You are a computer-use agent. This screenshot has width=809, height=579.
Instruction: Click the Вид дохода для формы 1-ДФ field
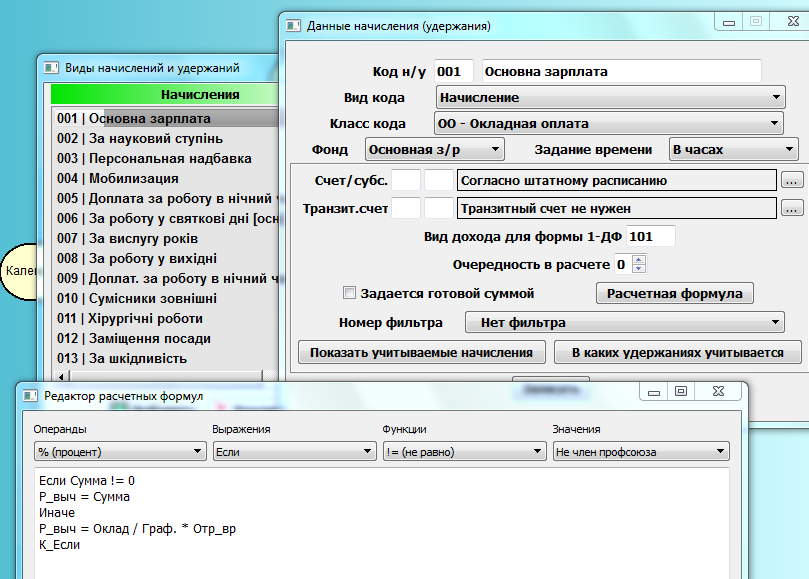650,237
